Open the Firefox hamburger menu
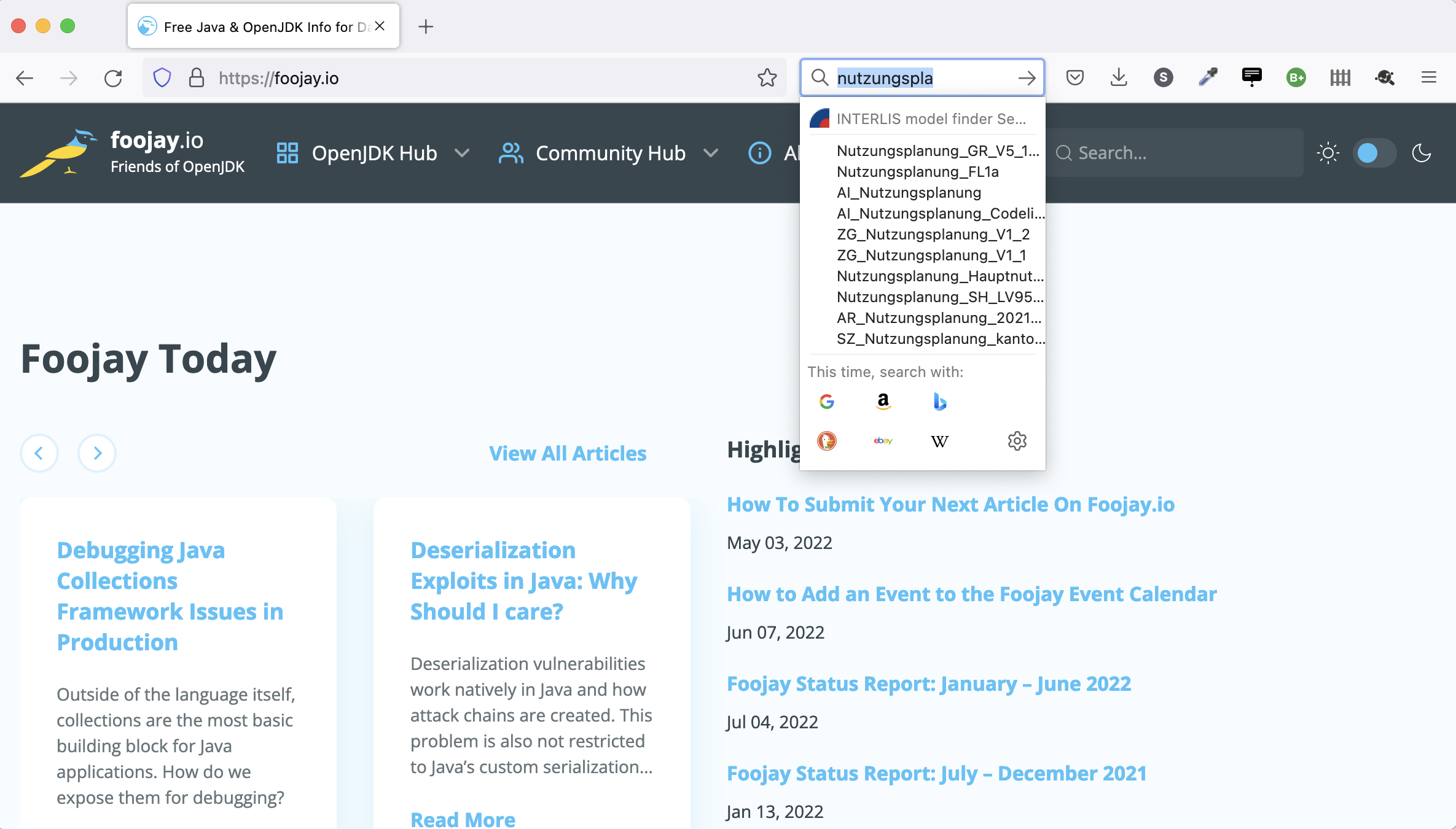1456x829 pixels. 1429,77
